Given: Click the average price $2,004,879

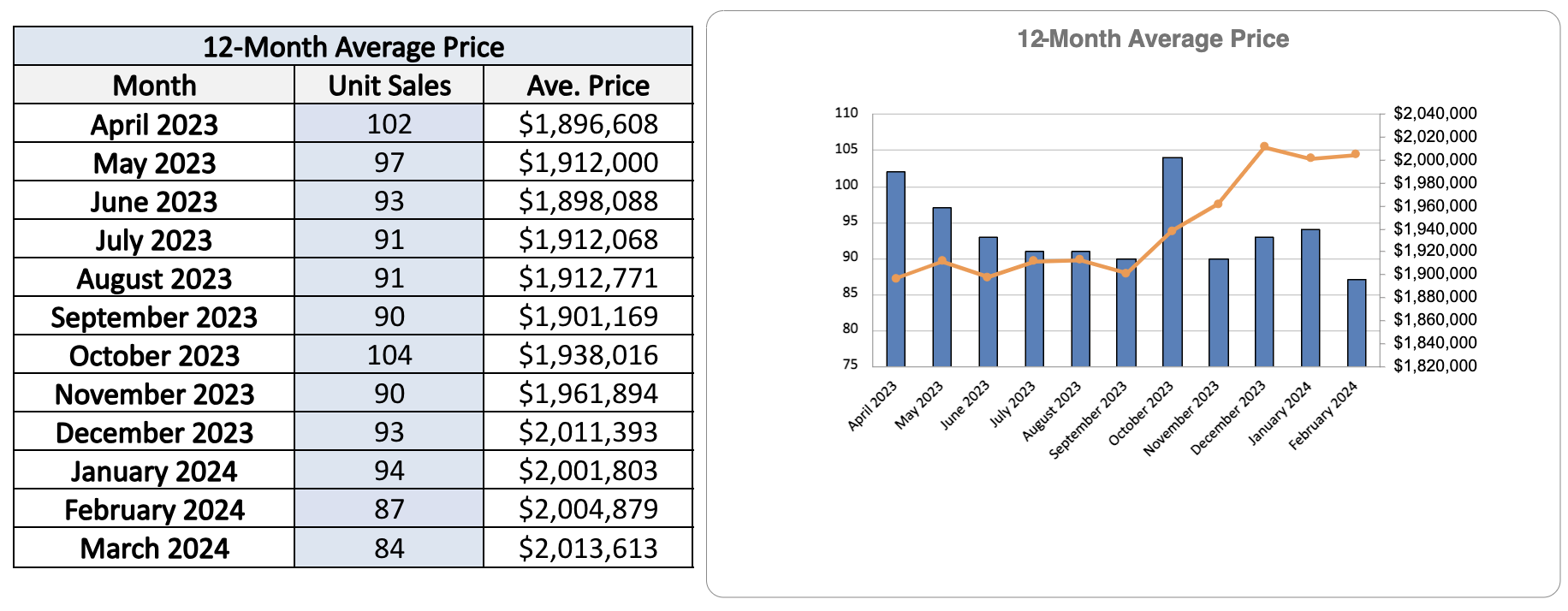Looking at the screenshot, I should (588, 509).
